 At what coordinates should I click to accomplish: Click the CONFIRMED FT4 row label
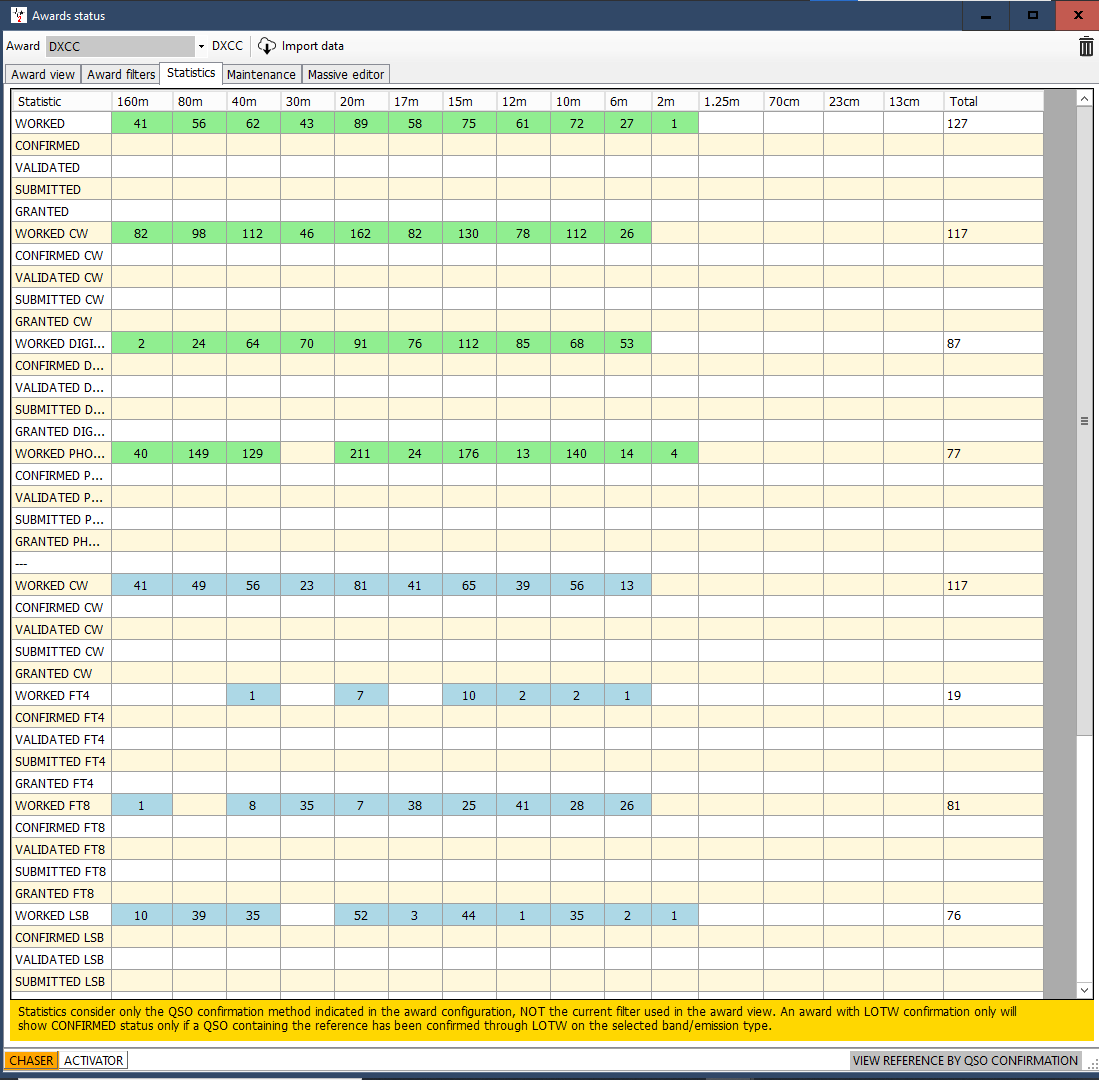(x=62, y=718)
